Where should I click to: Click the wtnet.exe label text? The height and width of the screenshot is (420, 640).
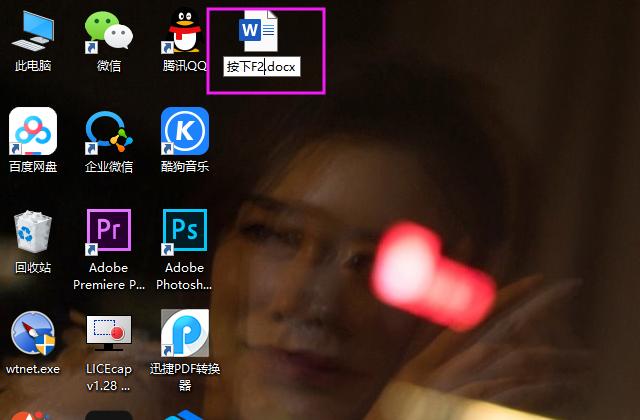[x=33, y=369]
